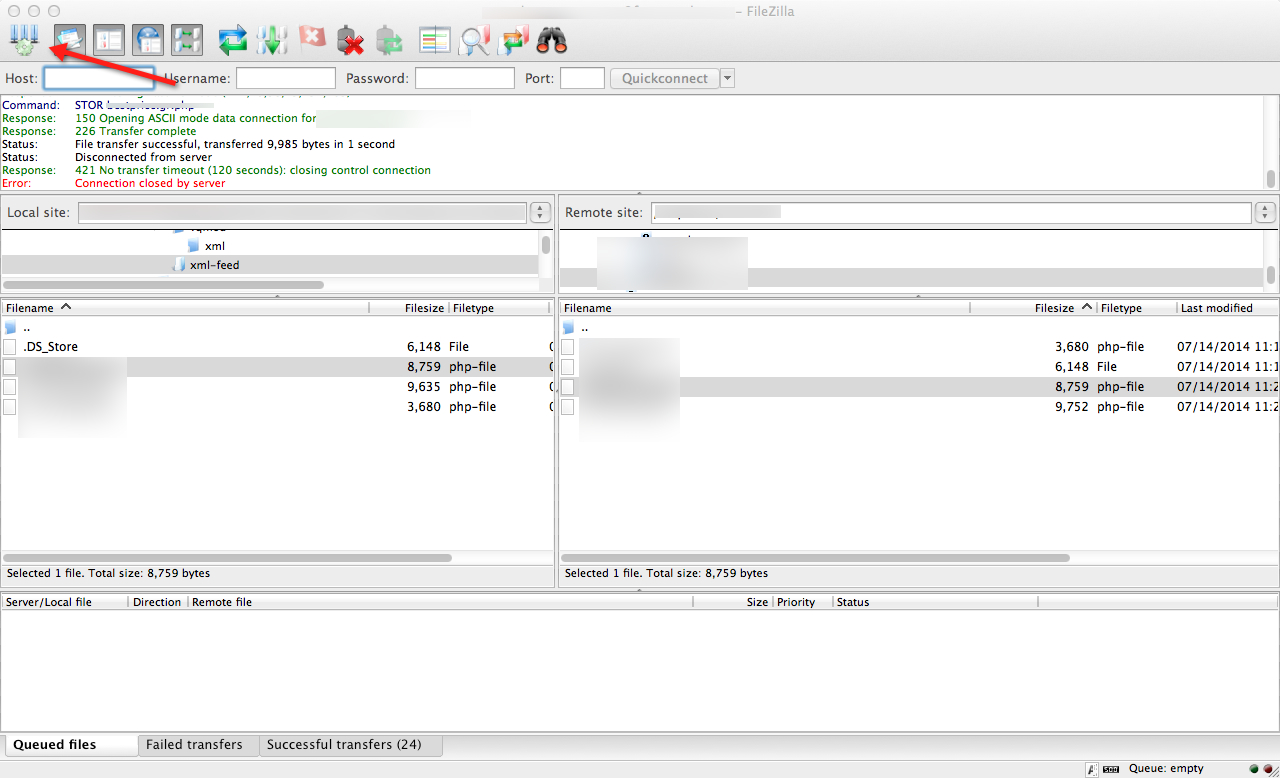
Task: Open the Local site path dropdown
Action: click(x=540, y=212)
